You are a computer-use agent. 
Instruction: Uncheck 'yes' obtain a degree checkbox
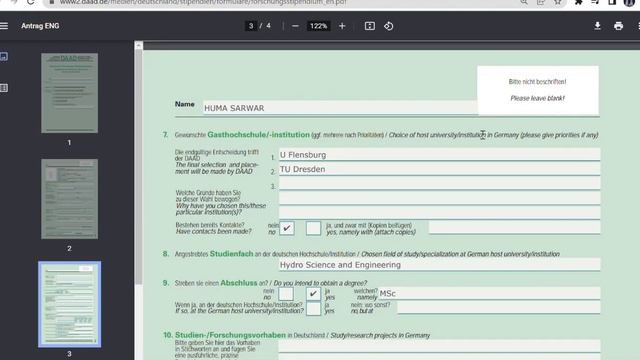pos(313,294)
